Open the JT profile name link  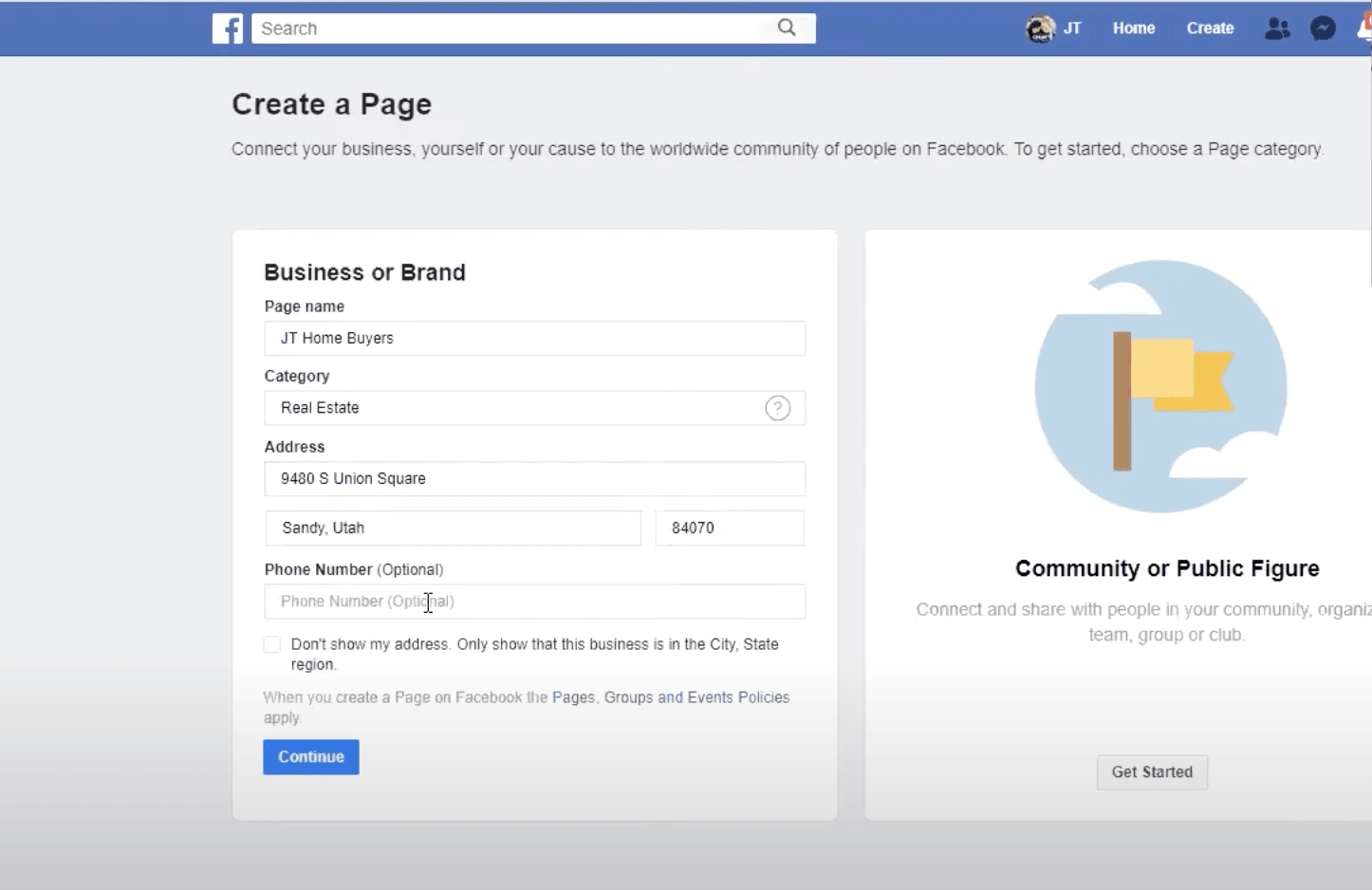coord(1072,28)
